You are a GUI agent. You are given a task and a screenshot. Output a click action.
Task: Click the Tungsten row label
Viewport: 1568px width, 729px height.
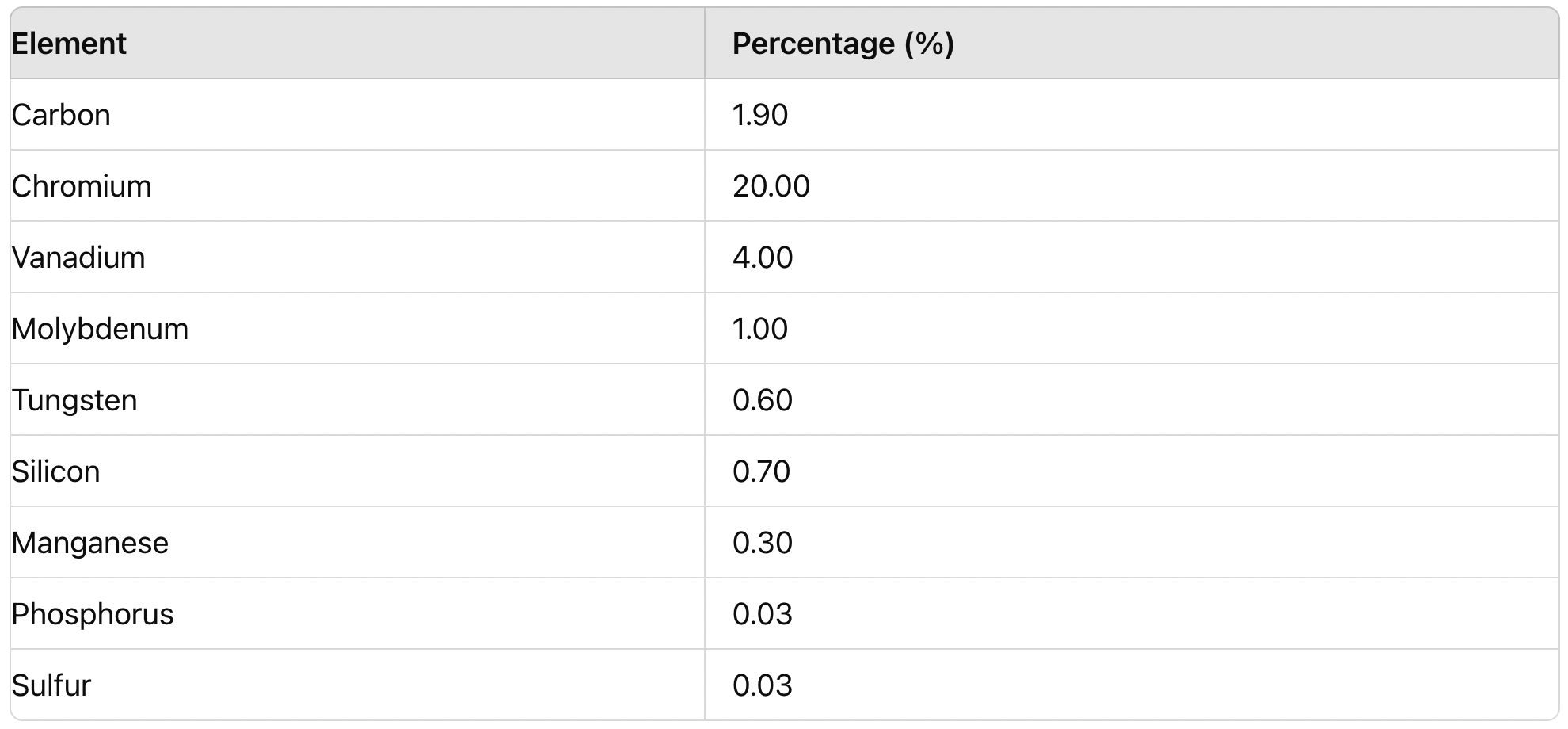click(x=74, y=400)
